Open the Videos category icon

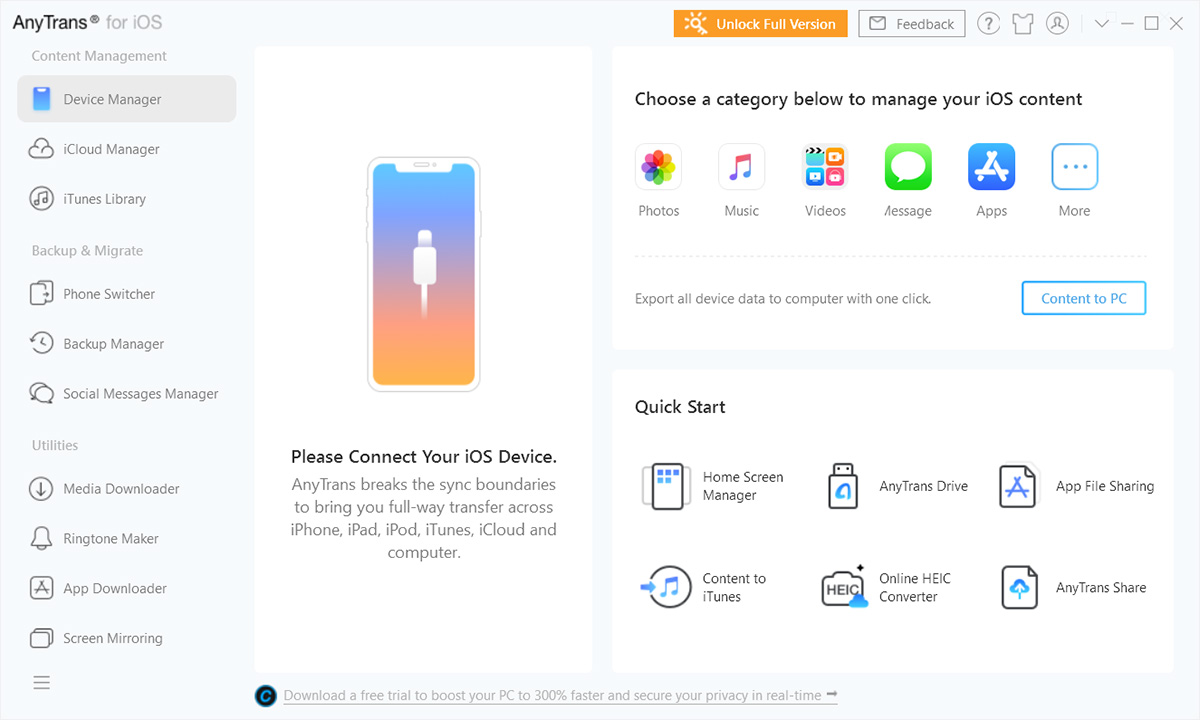(825, 167)
